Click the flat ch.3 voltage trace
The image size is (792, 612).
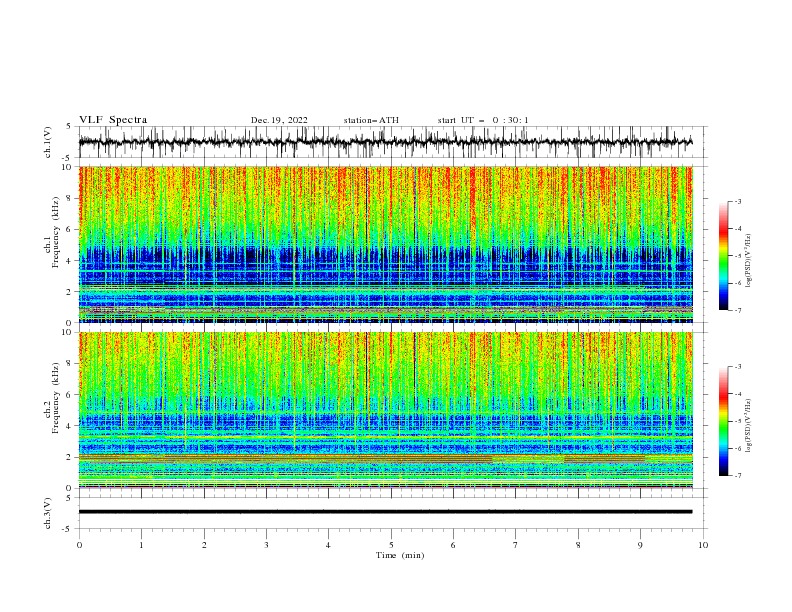coord(385,512)
